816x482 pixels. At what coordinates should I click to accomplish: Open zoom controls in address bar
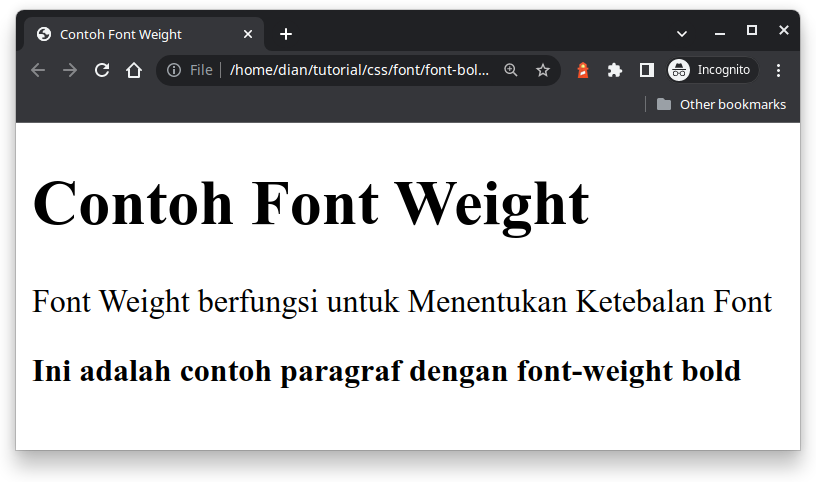pyautogui.click(x=511, y=70)
